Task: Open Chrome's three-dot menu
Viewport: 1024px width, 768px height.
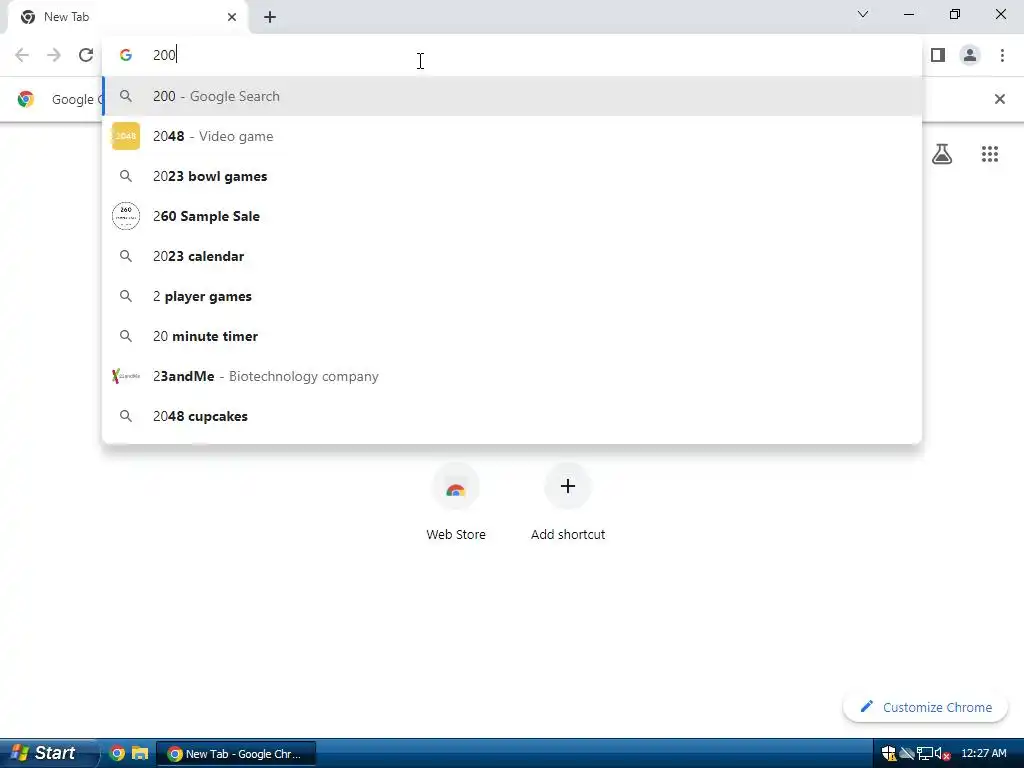Action: coord(1002,55)
